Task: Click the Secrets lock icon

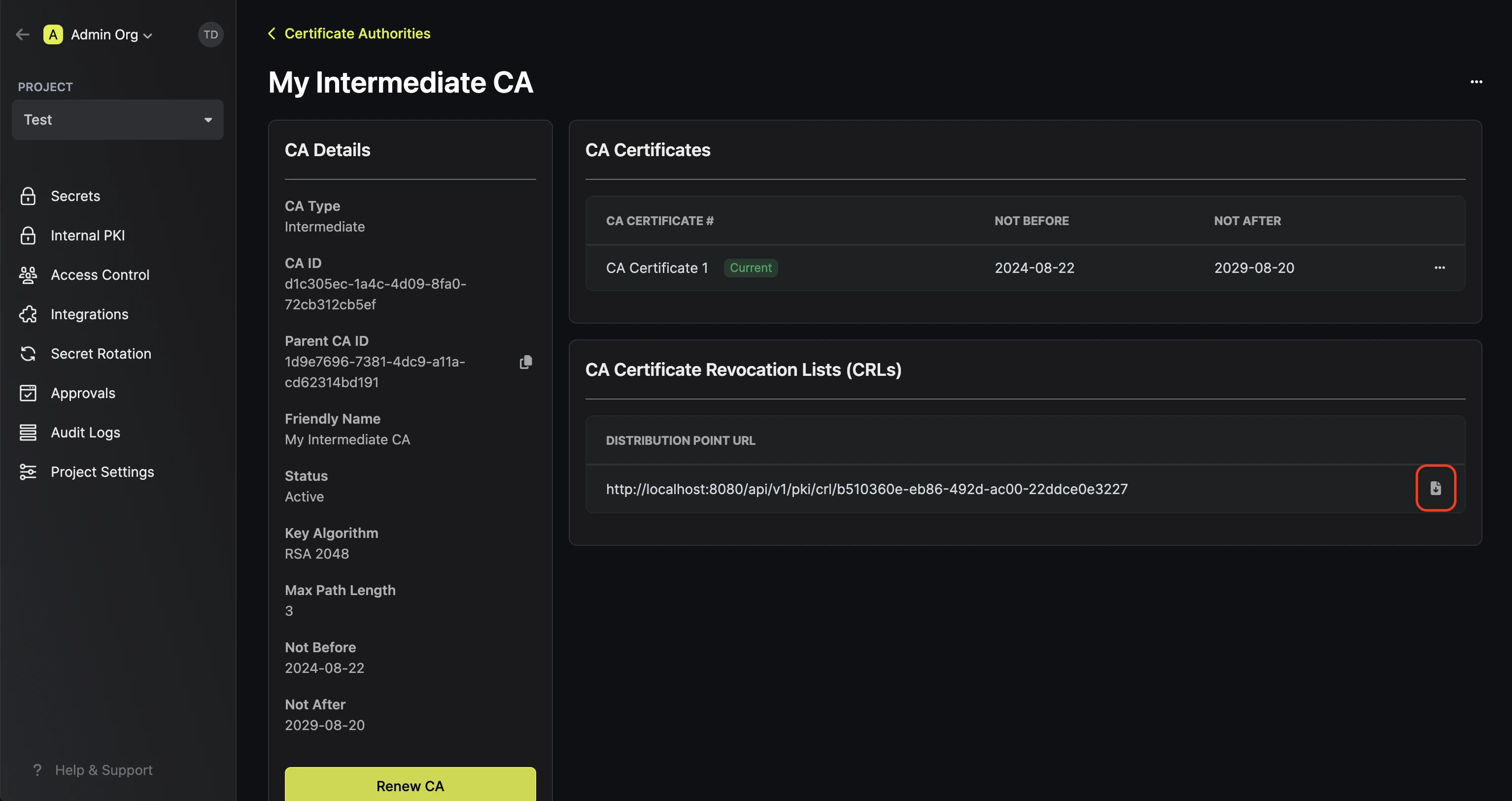Action: coord(28,196)
